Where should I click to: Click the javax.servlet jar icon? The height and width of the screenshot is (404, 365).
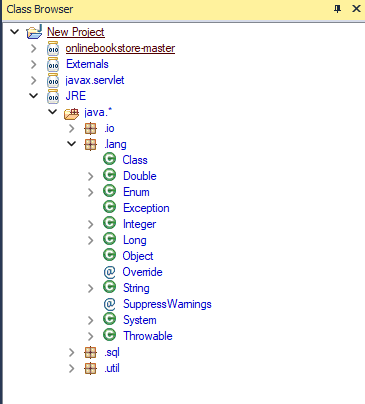[53, 80]
